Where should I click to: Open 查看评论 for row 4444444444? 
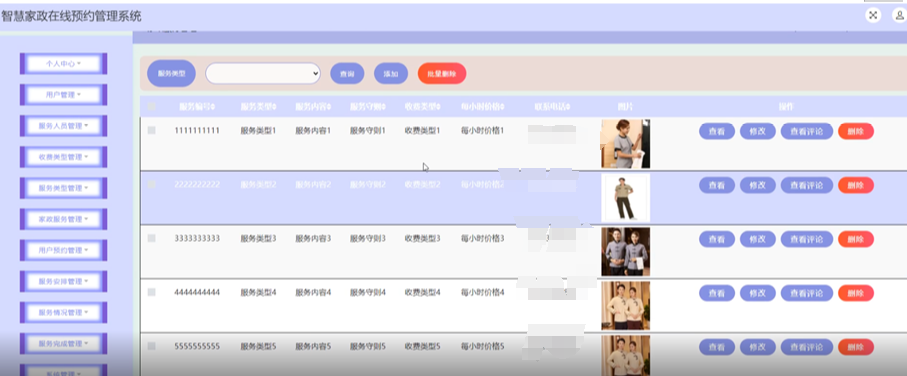(x=807, y=293)
